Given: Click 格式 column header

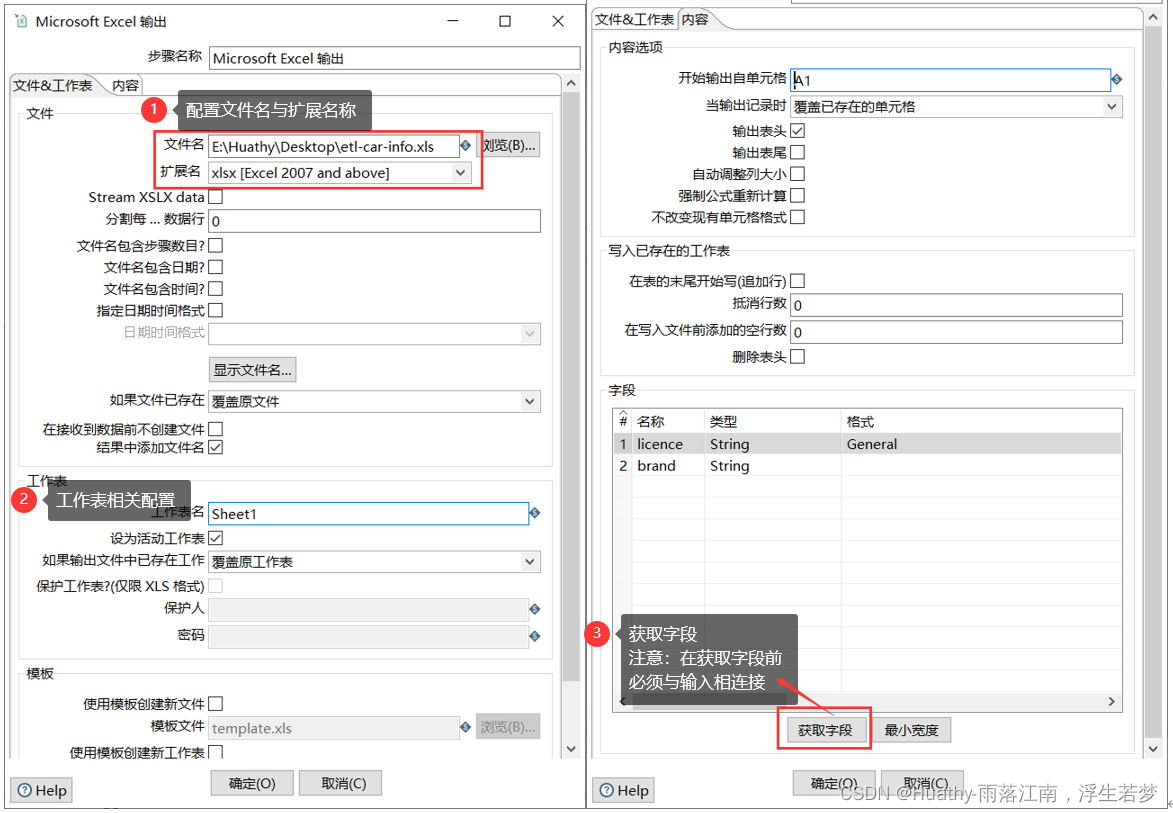Looking at the screenshot, I should pos(981,422).
